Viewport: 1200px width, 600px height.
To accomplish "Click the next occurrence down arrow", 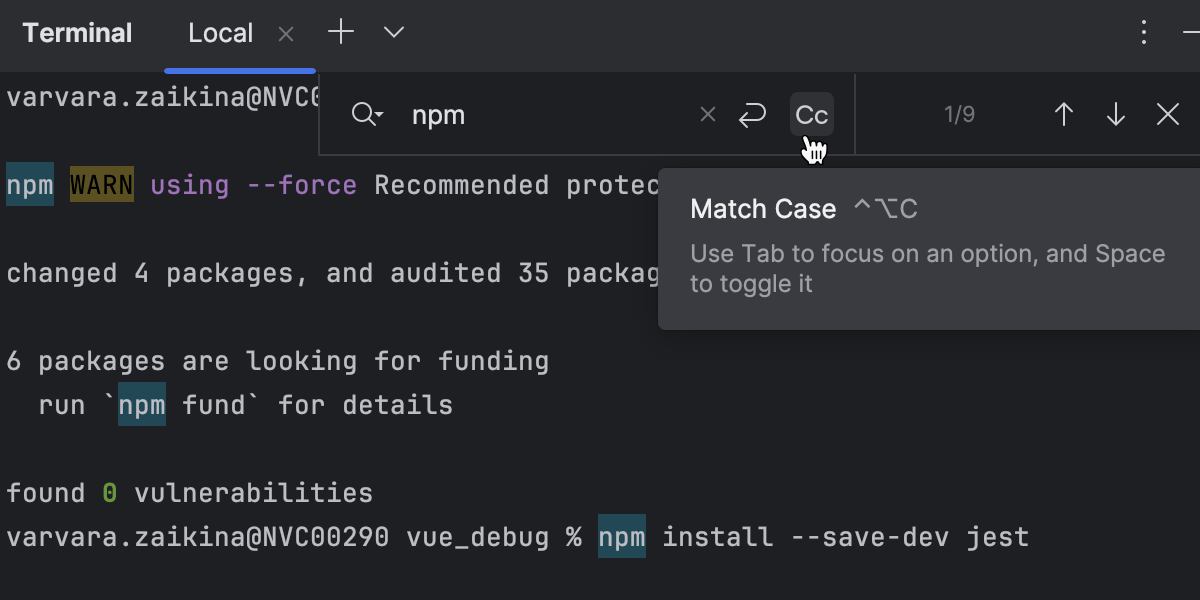I will [1115, 114].
